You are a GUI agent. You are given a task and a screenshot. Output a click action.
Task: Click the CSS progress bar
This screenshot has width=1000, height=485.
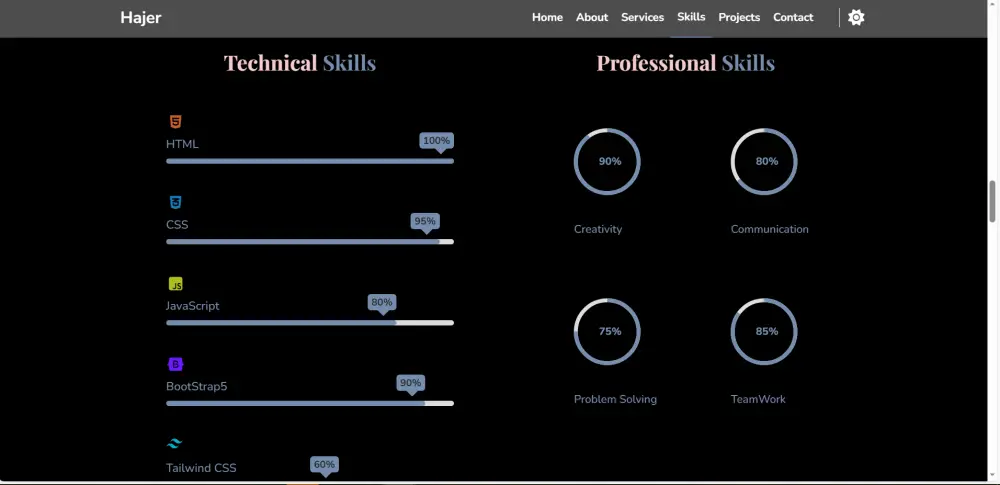[310, 242]
